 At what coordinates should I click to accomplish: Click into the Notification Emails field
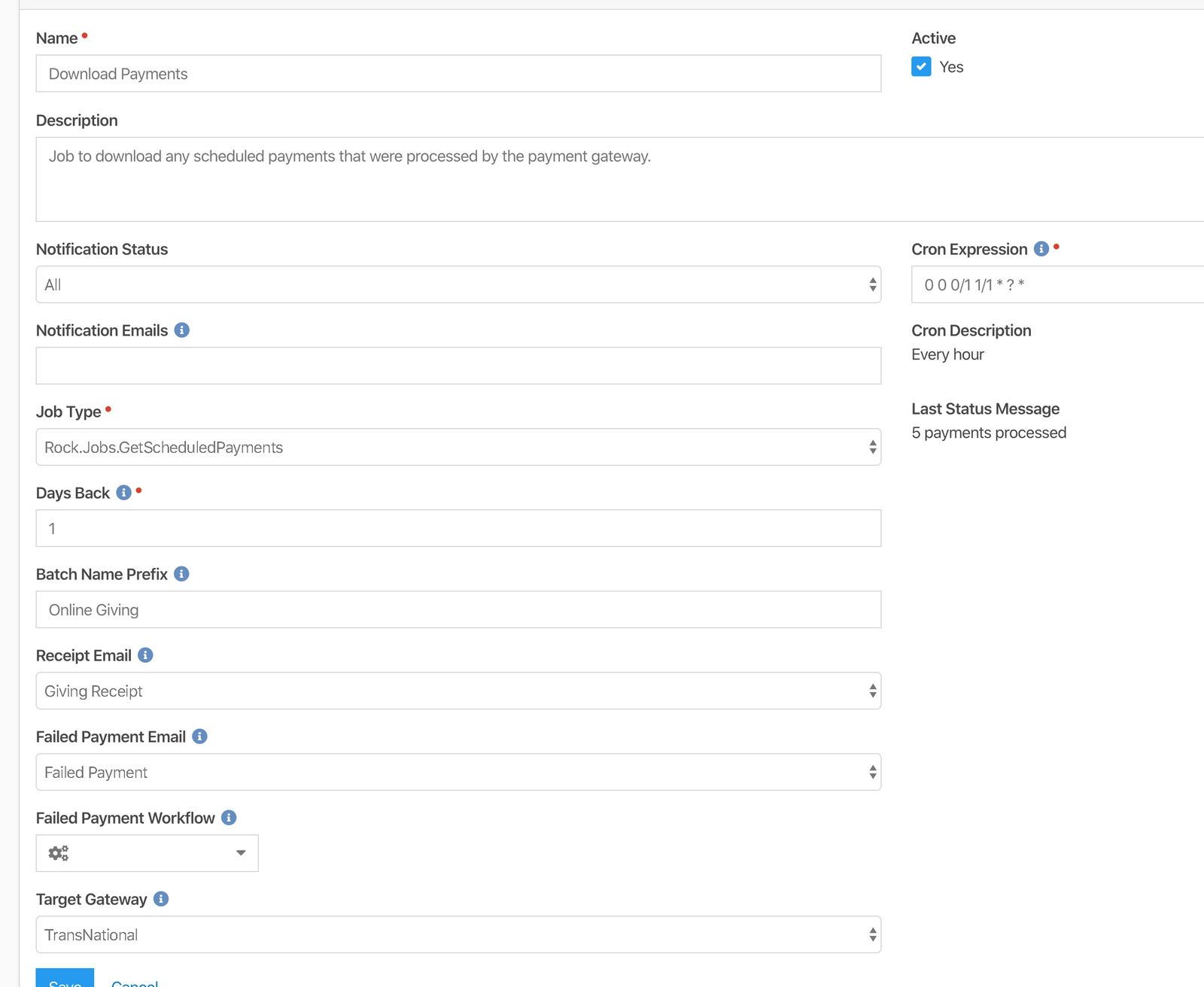point(458,366)
